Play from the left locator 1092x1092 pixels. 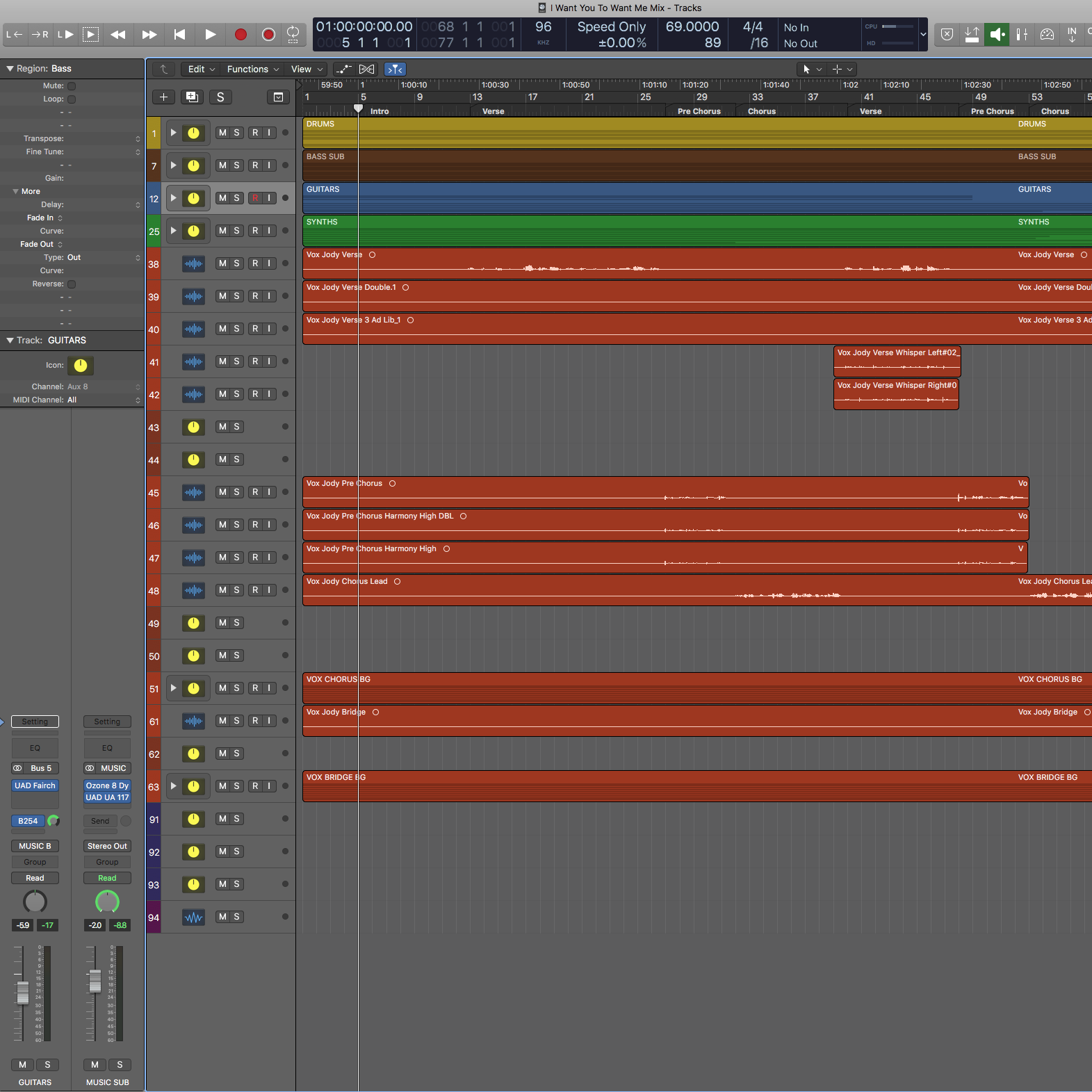[x=65, y=34]
